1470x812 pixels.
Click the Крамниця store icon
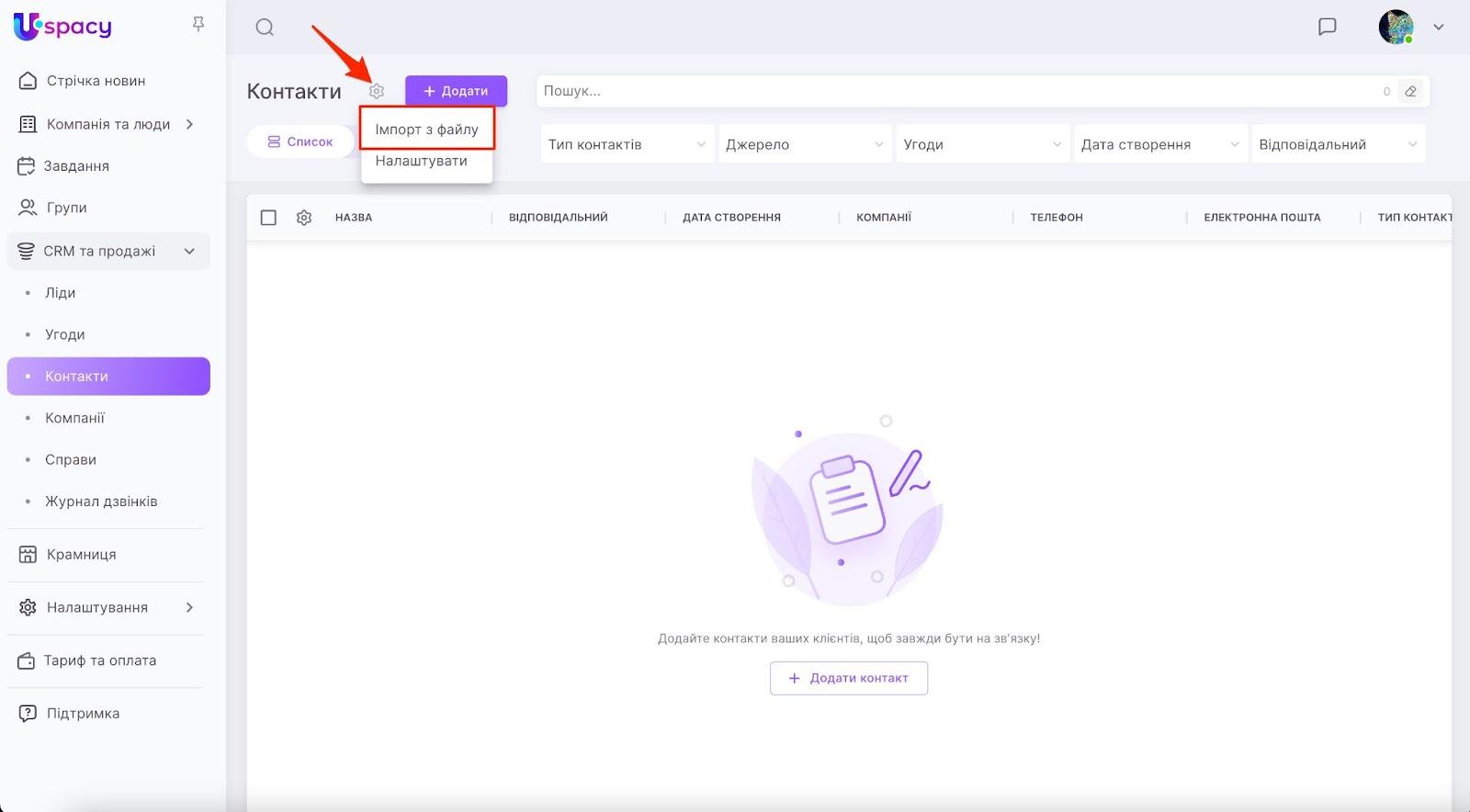point(28,555)
